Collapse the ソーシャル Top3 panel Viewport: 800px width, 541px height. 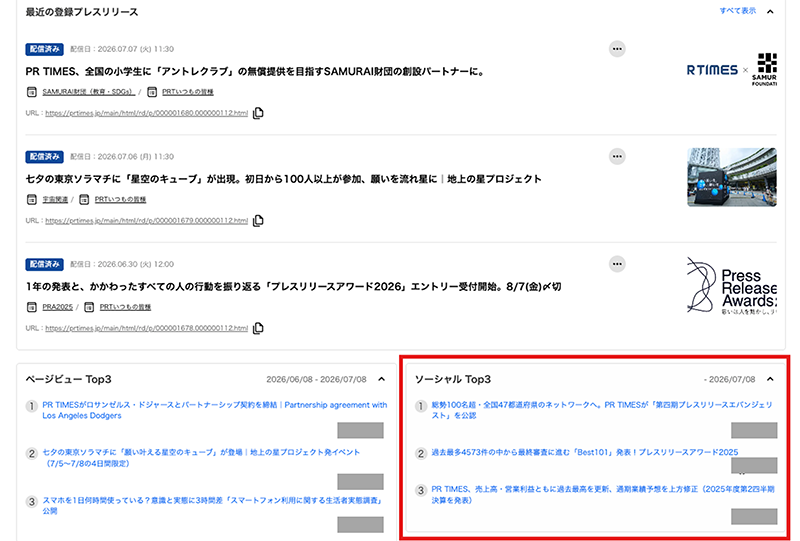tap(770, 379)
